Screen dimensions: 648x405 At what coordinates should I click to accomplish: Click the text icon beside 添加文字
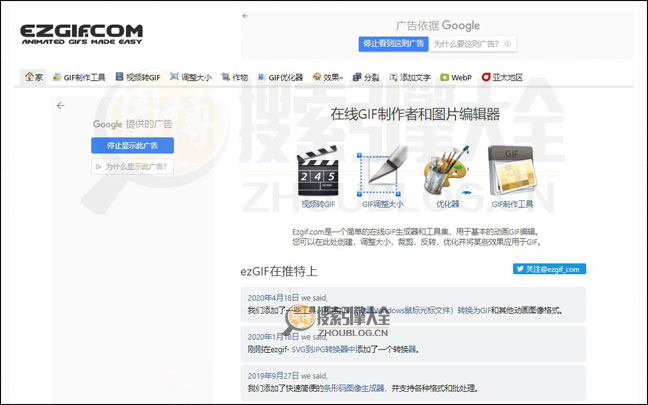pyautogui.click(x=393, y=77)
